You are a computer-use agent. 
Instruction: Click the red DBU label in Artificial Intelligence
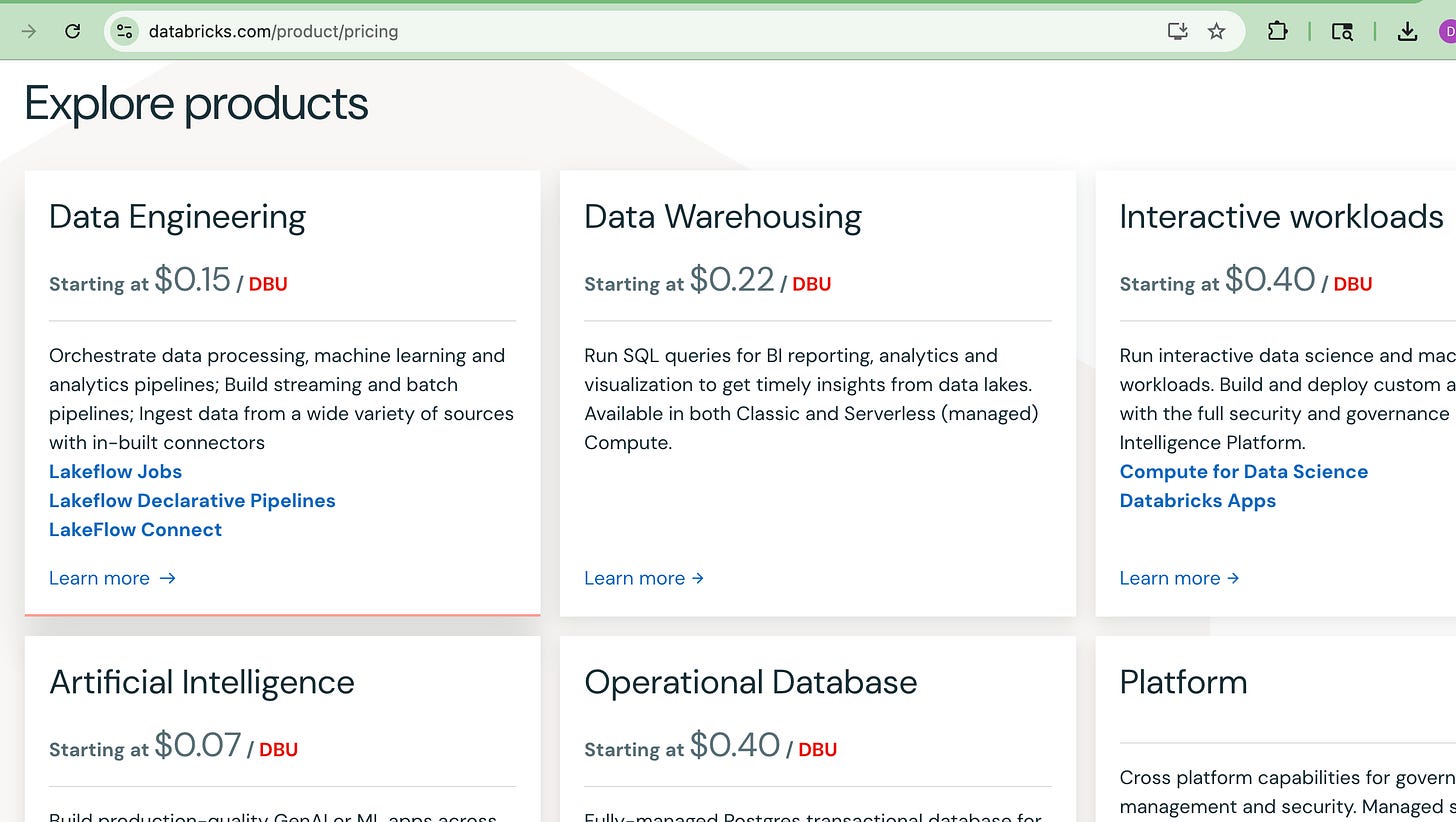[x=279, y=749]
